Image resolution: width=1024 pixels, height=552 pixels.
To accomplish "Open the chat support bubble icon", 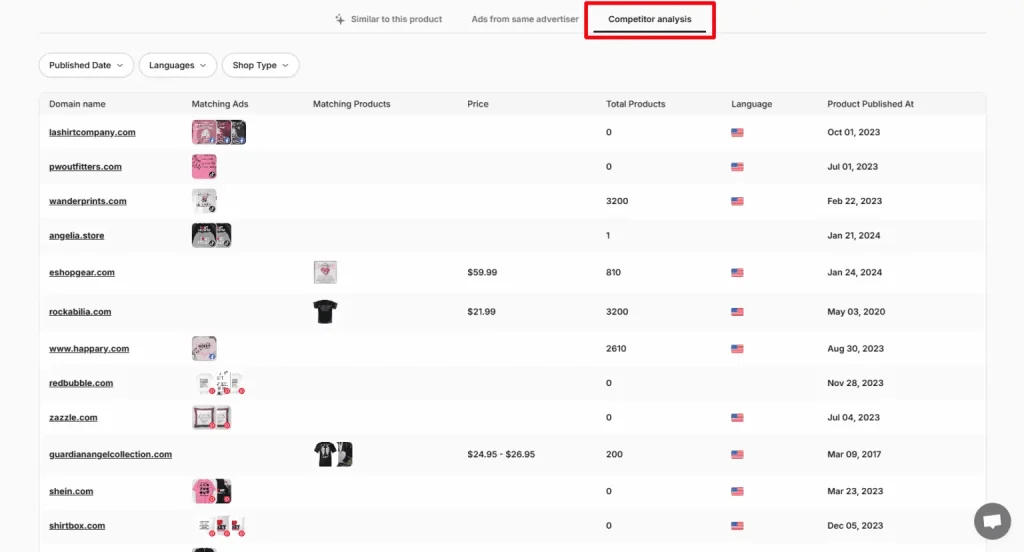I will pos(992,521).
